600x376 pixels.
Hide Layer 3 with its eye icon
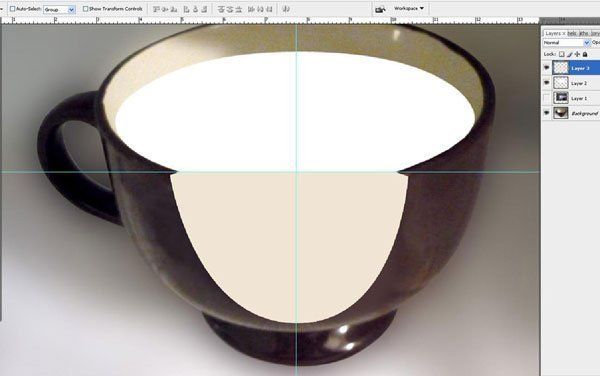tap(546, 68)
